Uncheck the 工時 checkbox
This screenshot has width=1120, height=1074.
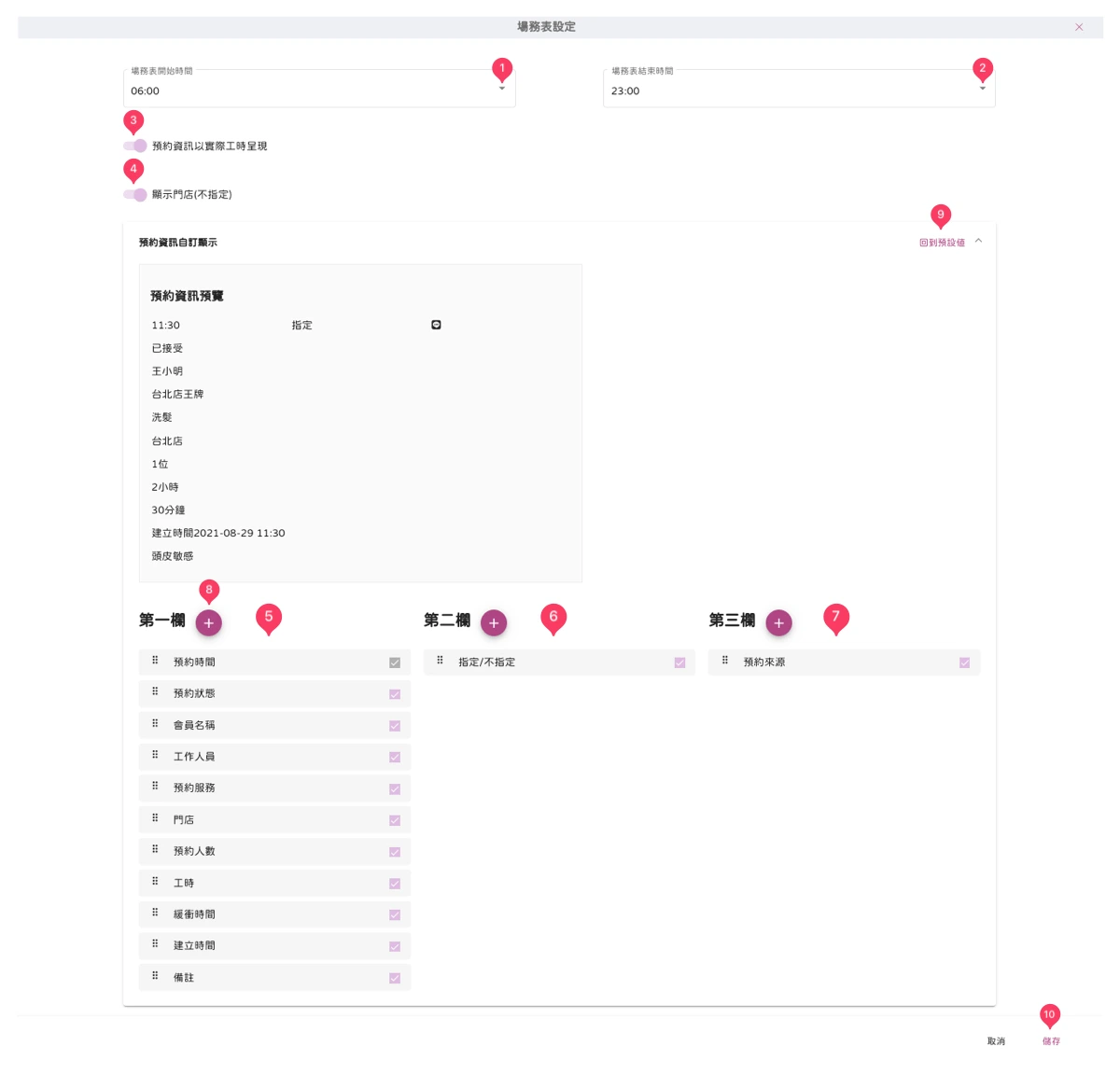pyautogui.click(x=395, y=884)
